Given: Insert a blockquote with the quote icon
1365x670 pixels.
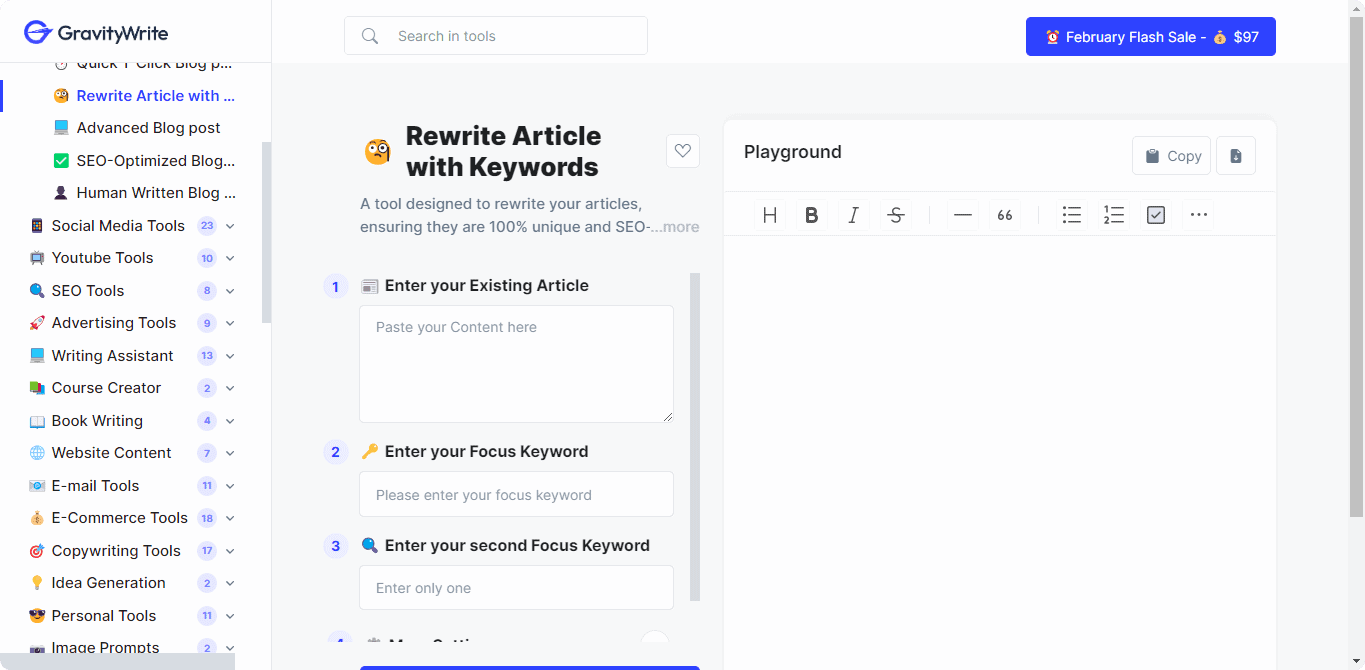Looking at the screenshot, I should [x=1004, y=214].
